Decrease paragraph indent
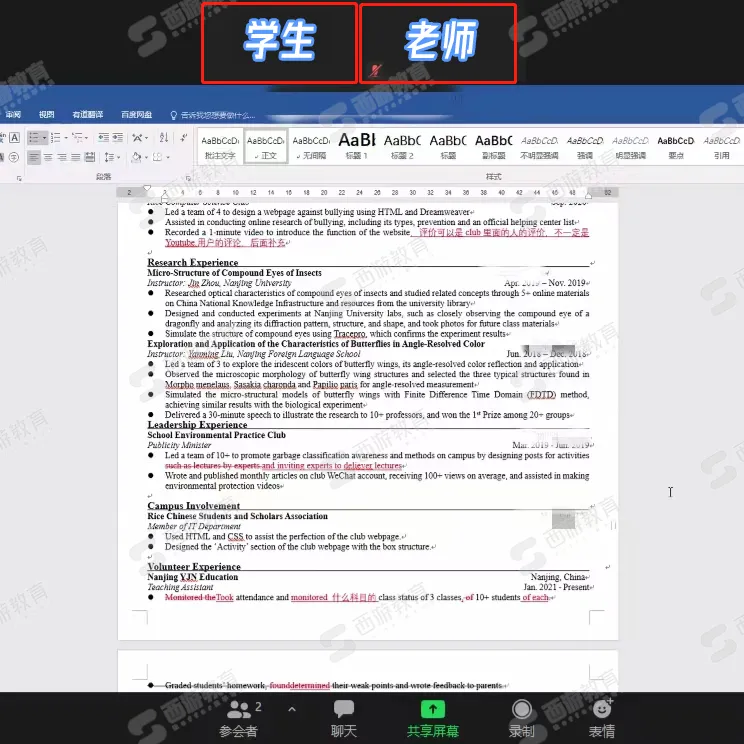 (103, 138)
